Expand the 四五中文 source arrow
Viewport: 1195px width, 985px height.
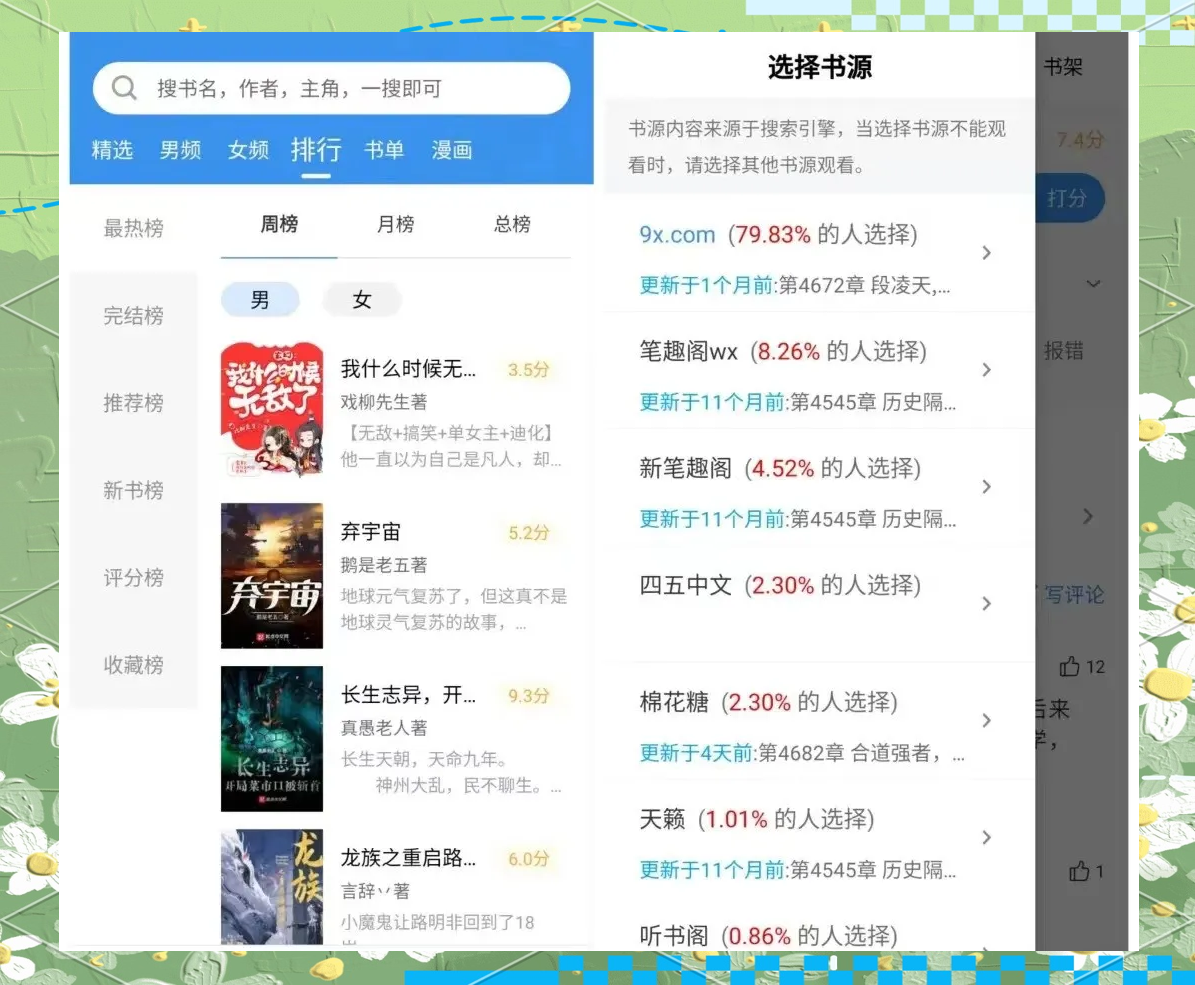tap(987, 604)
